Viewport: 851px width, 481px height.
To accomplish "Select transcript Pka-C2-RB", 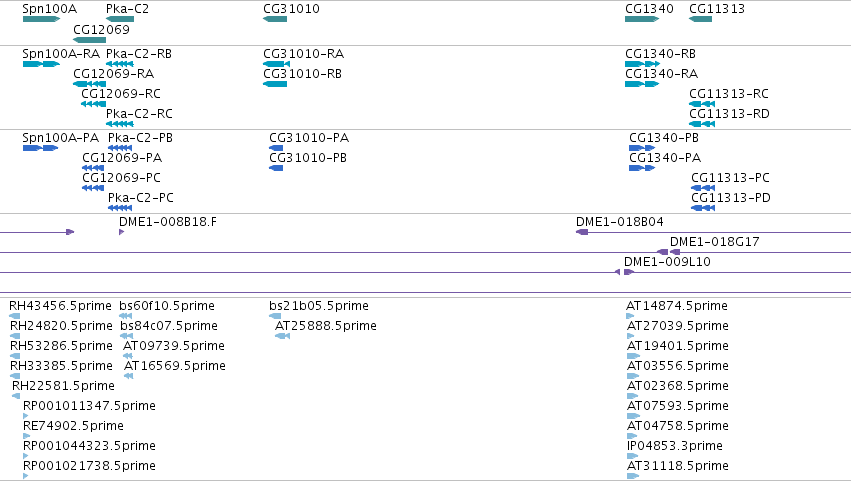I will pyautogui.click(x=139, y=54).
